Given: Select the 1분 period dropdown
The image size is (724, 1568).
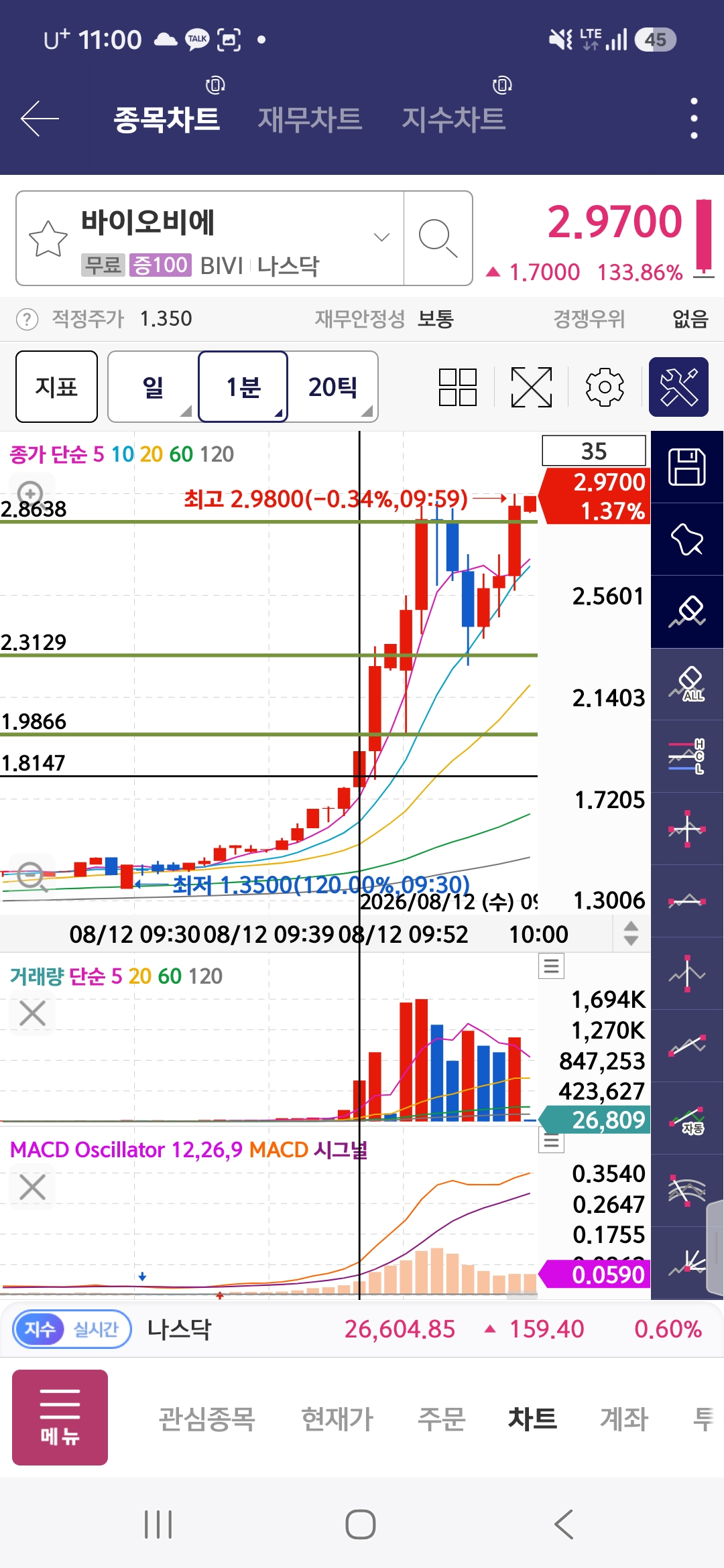Looking at the screenshot, I should [x=243, y=387].
